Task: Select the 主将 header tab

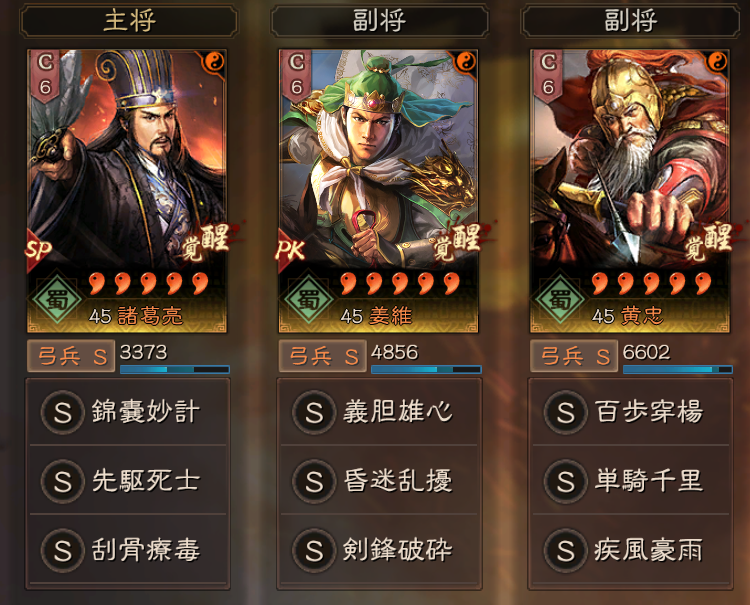Action: 129,22
